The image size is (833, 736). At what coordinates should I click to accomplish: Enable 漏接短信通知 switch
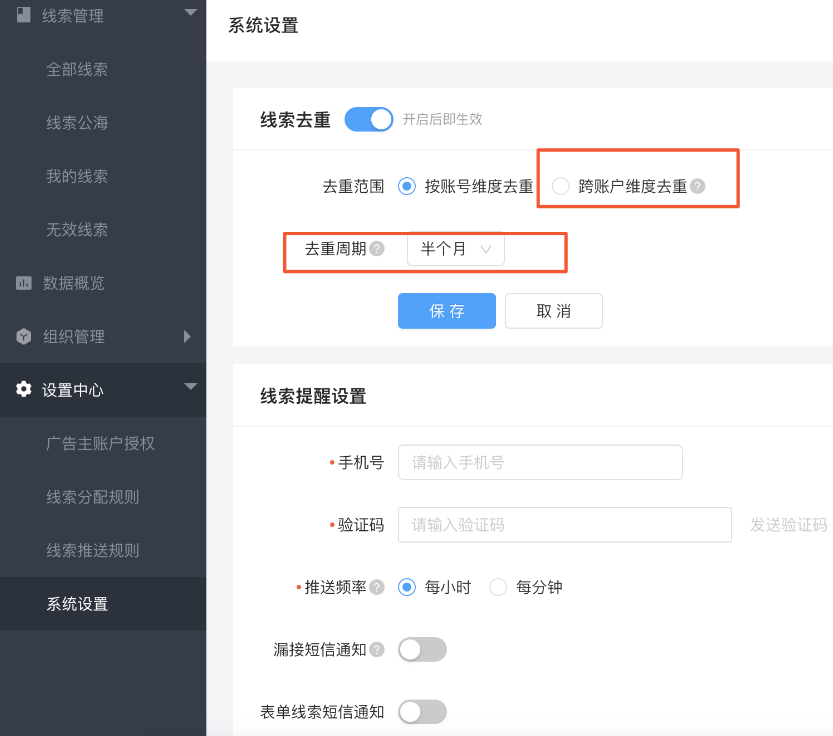[422, 649]
